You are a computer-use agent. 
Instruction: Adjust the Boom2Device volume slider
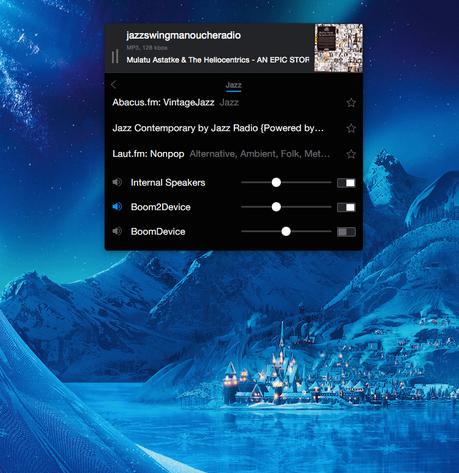click(286, 207)
